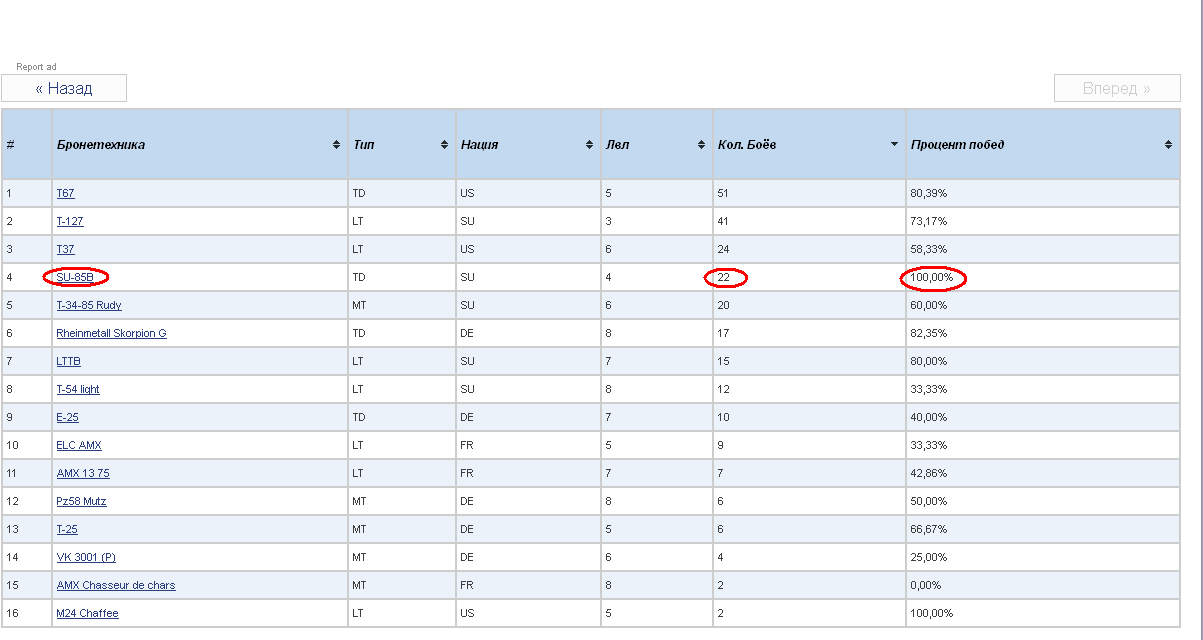
Task: Open the ELC AMX link
Action: 79,445
